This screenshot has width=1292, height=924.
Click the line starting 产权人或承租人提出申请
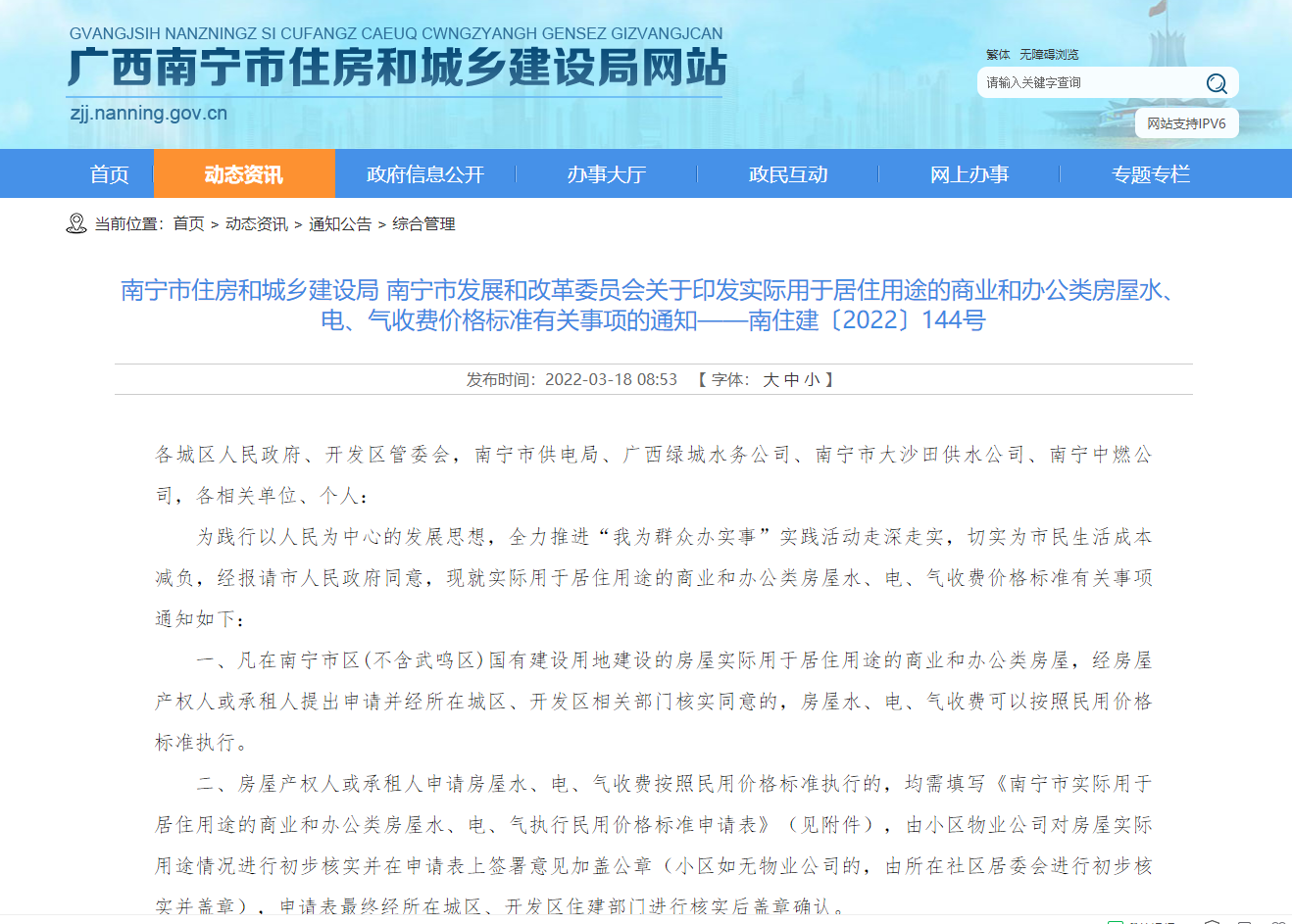[654, 702]
